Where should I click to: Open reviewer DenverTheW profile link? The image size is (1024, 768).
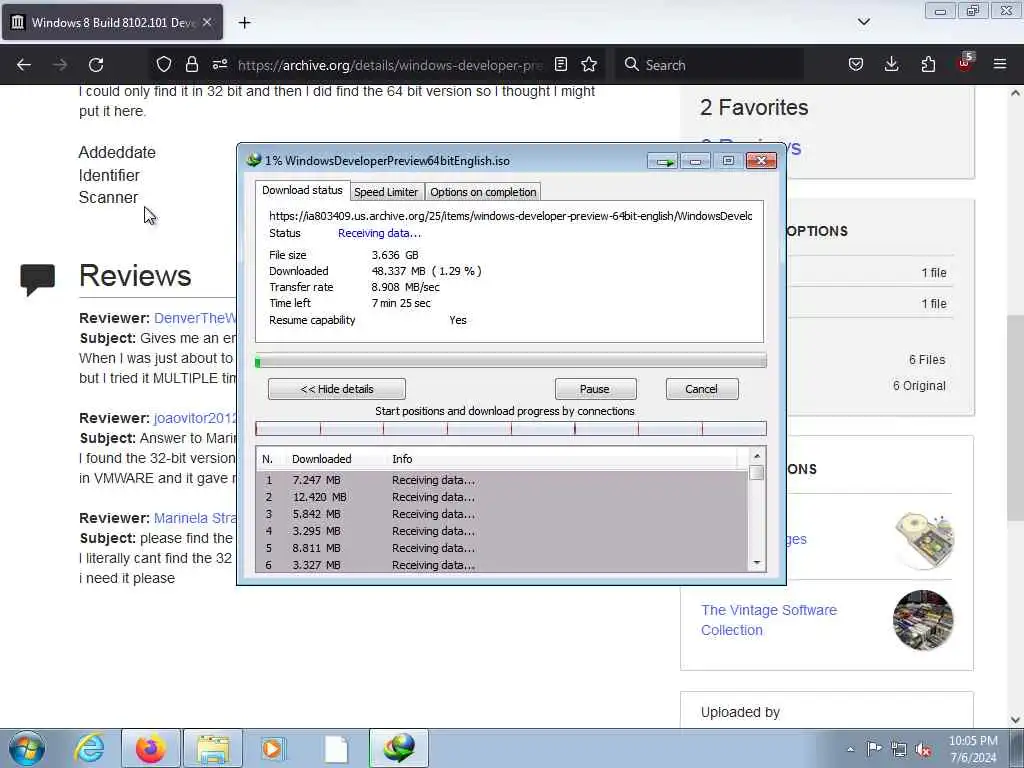click(x=195, y=318)
